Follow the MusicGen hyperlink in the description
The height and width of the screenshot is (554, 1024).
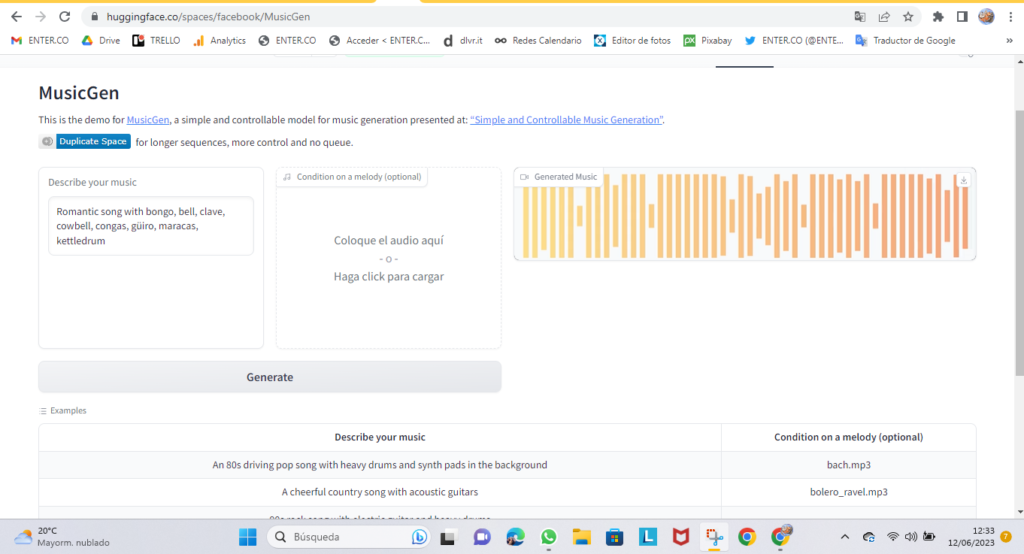click(148, 120)
